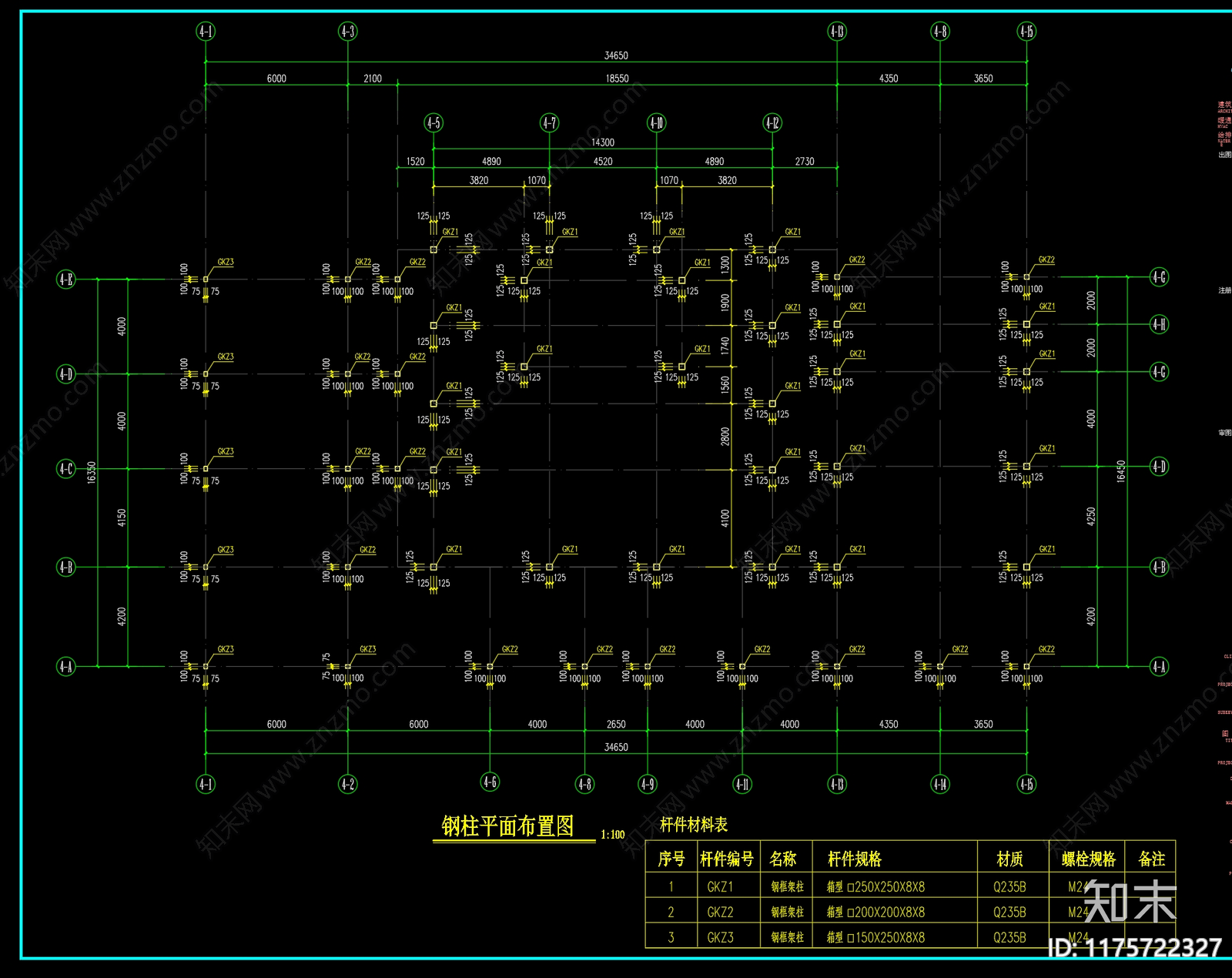Screen dimensions: 1232x978
Task: Click the 1:100 scale label
Action: [613, 834]
